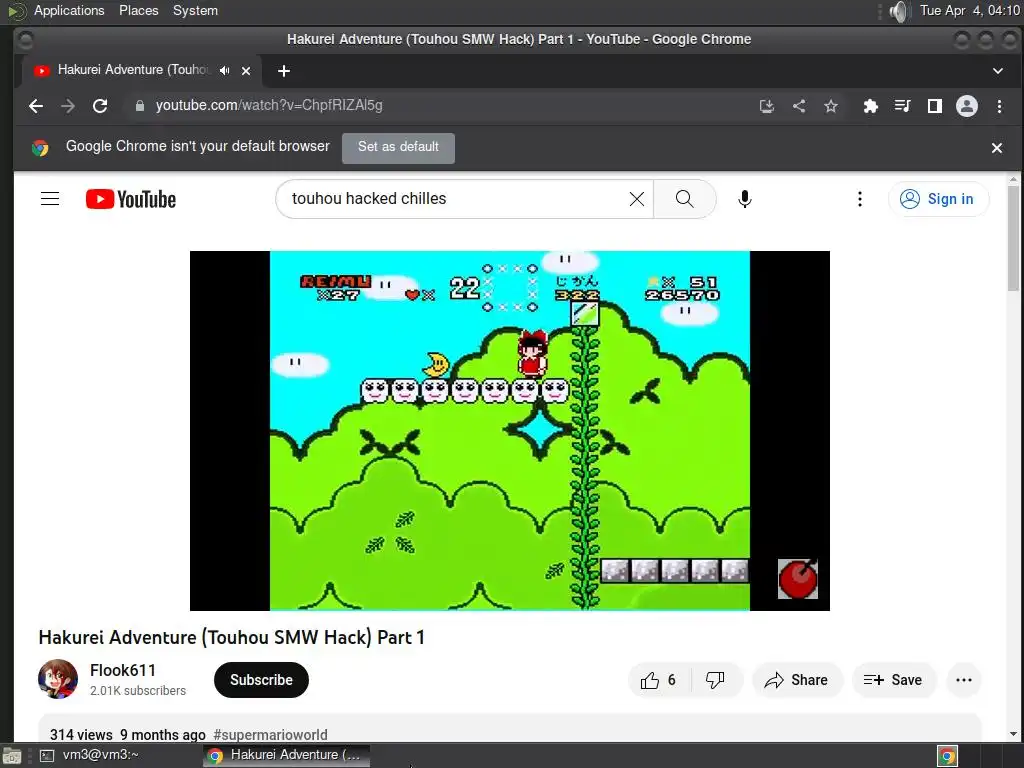1024x768 pixels.
Task: Click the video player to pause
Action: [x=509, y=430]
